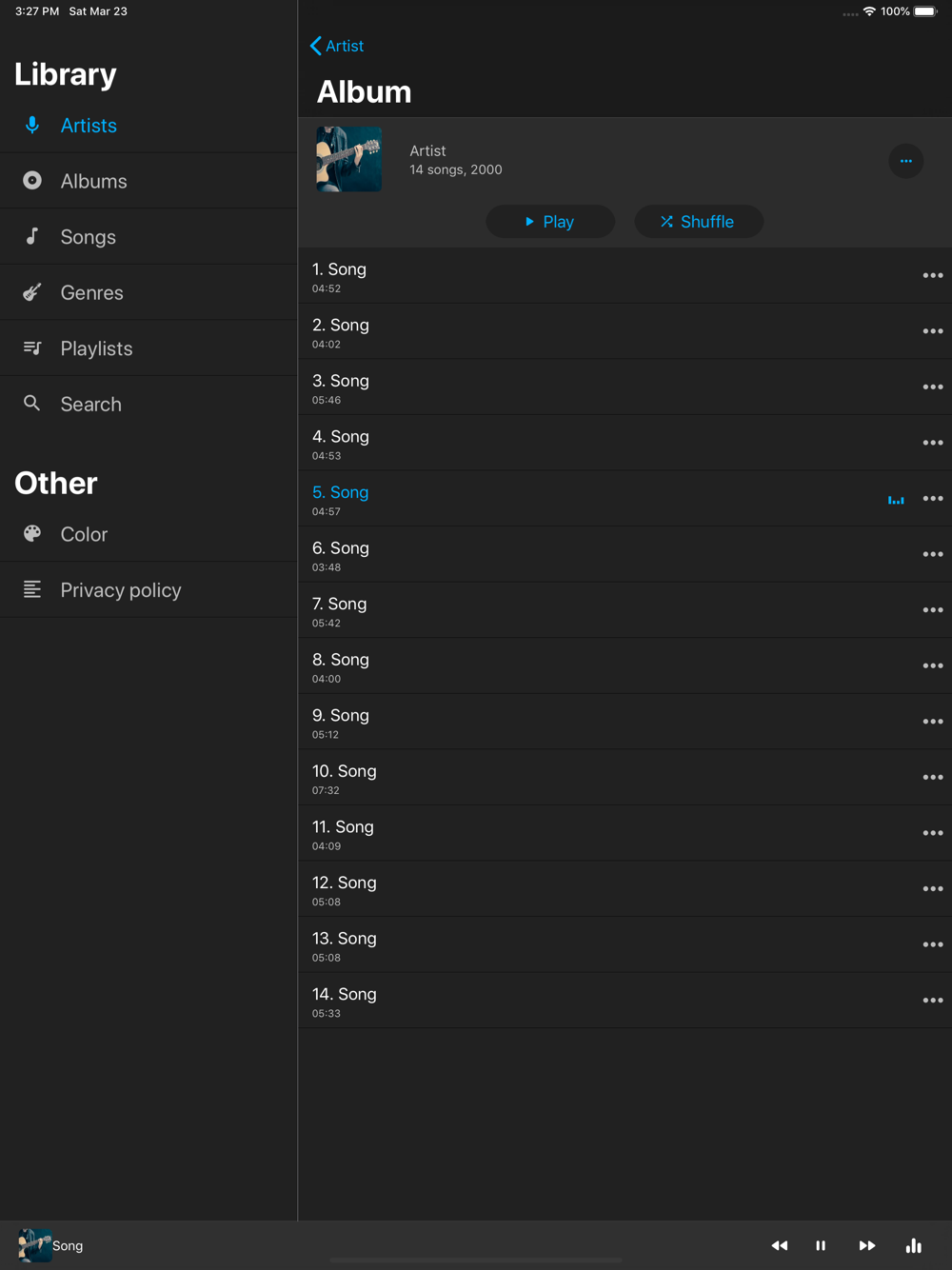952x1270 pixels.
Task: Open more options for song 1
Action: (x=932, y=276)
